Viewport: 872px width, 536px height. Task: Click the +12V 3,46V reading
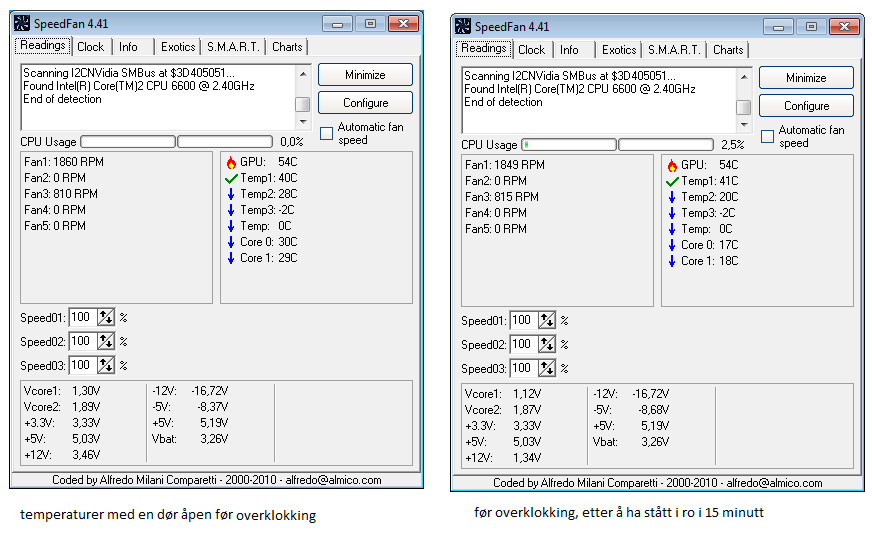click(x=62, y=455)
